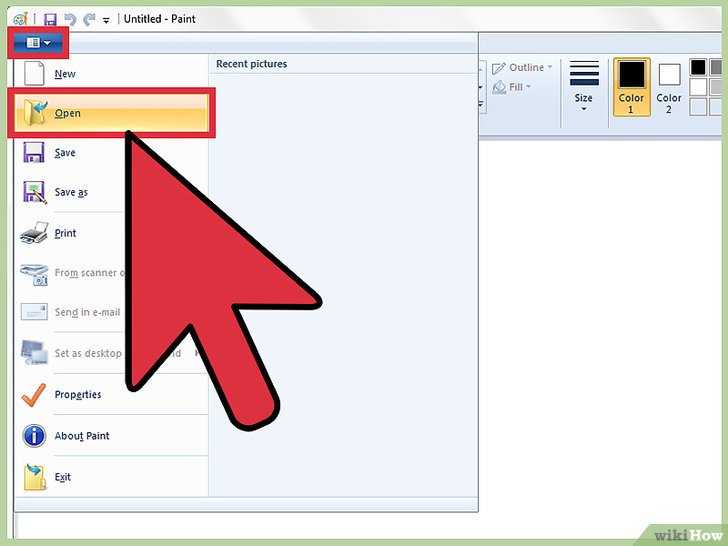Viewport: 728px width, 546px height.
Task: Click the Exit folder icon
Action: click(x=35, y=477)
